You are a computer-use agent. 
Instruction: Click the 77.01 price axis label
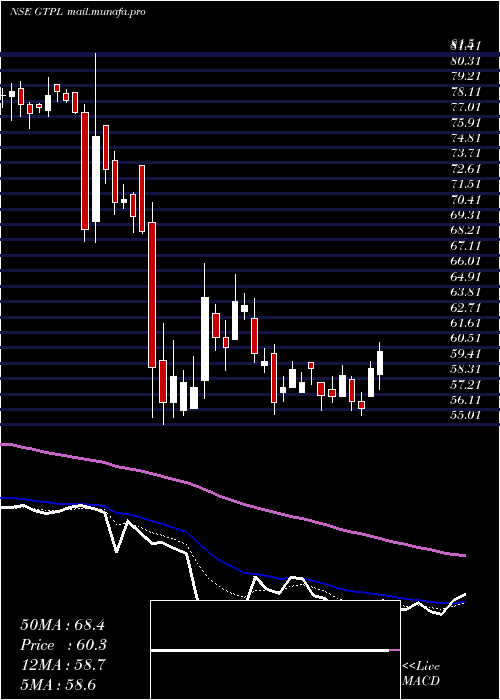(466, 107)
